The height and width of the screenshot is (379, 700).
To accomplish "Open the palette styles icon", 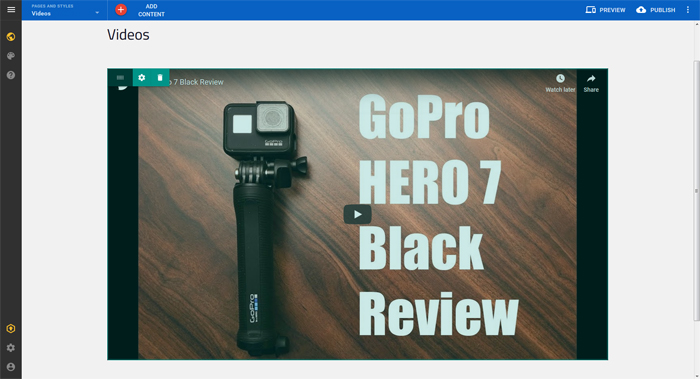I will [11, 56].
